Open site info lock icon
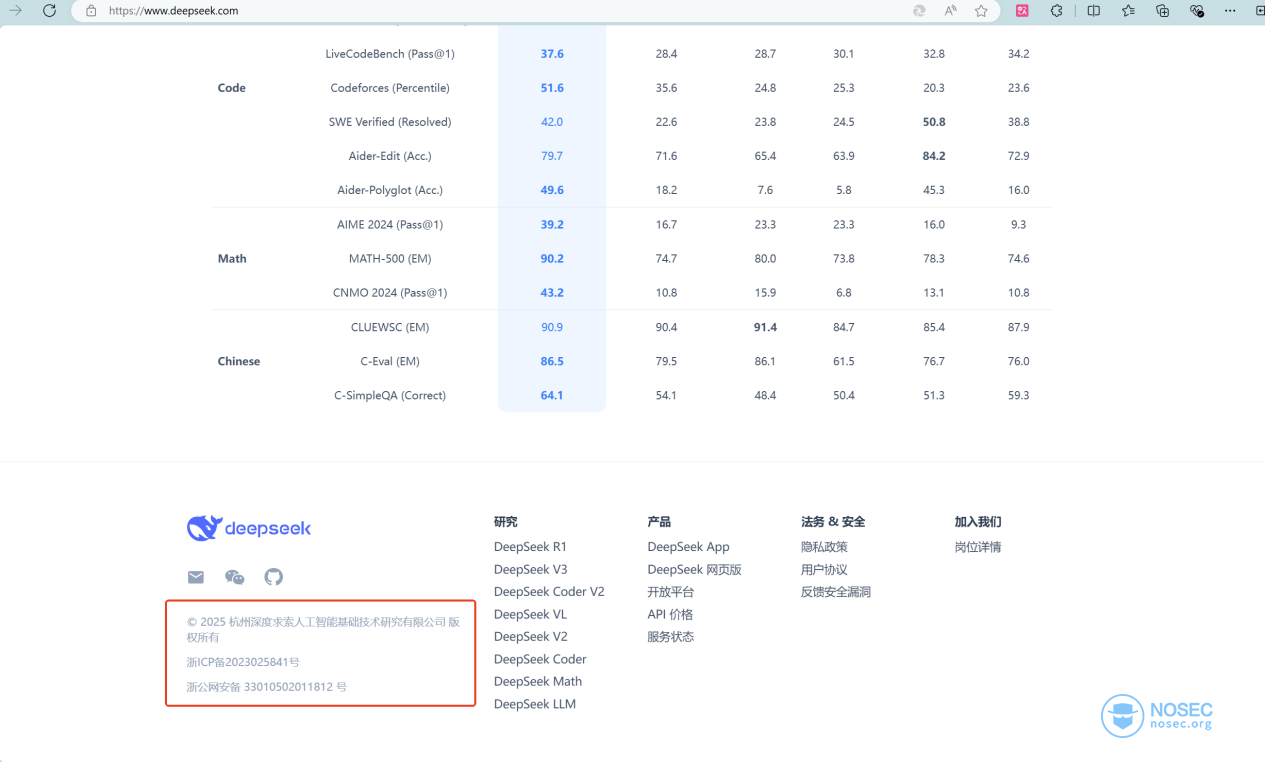1265x762 pixels. click(91, 11)
